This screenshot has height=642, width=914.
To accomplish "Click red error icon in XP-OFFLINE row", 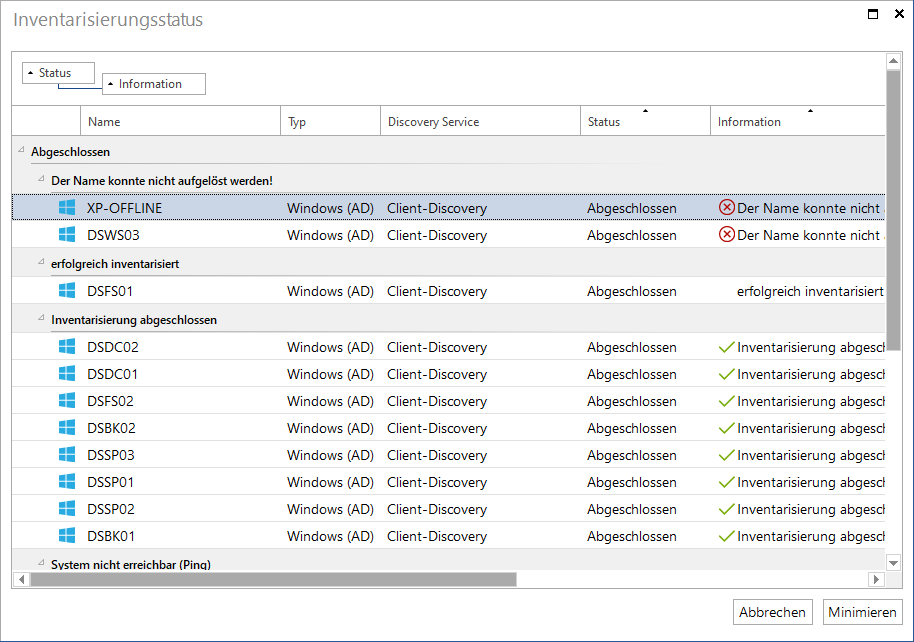I will point(726,208).
